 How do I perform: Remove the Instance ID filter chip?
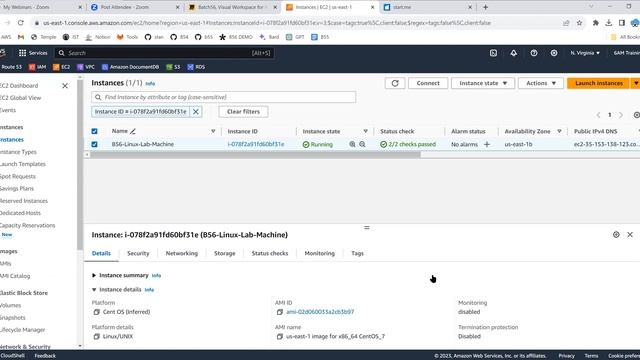click(x=196, y=111)
